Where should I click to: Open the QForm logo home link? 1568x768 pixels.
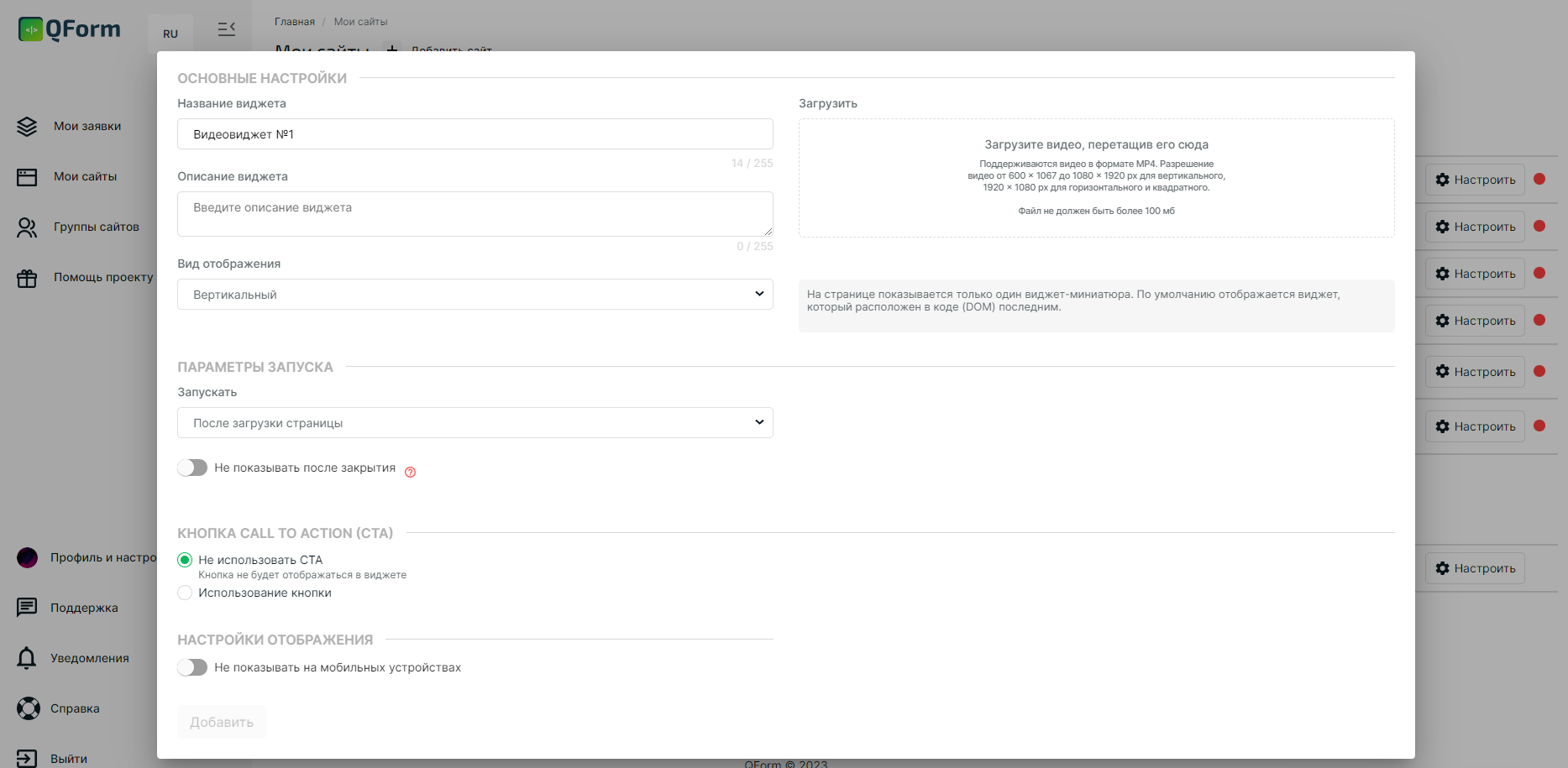[70, 29]
